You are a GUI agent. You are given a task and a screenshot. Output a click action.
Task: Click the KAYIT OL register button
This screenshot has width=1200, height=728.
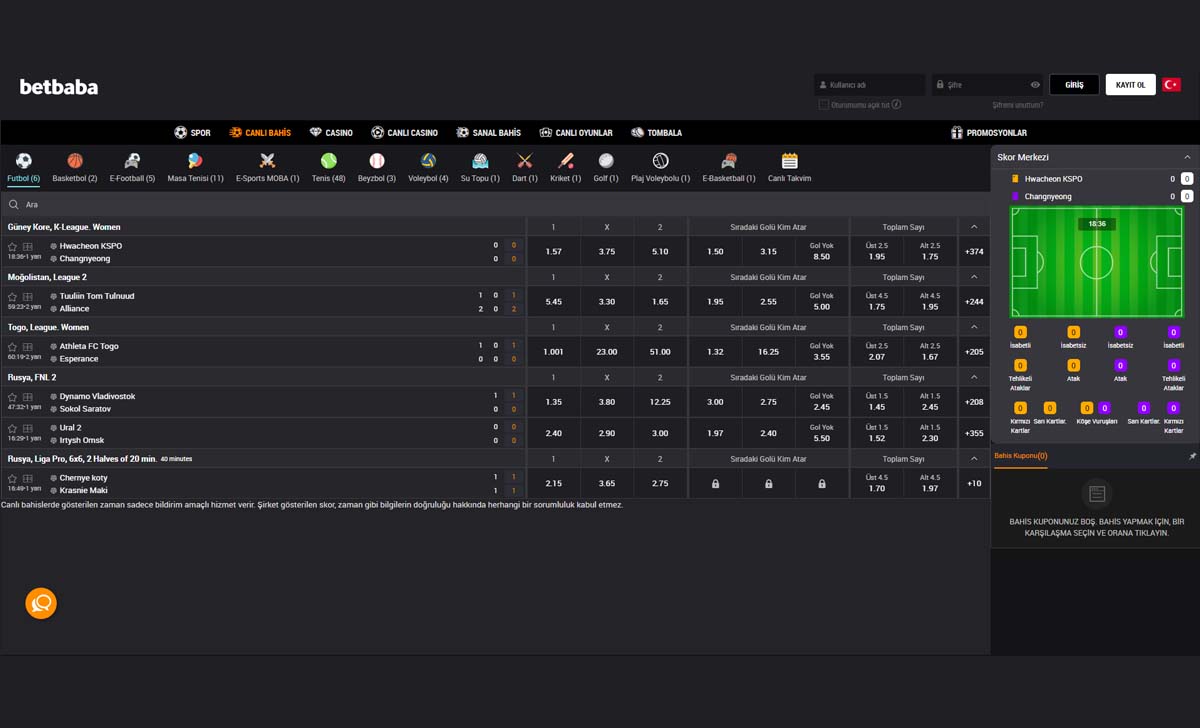(1131, 85)
